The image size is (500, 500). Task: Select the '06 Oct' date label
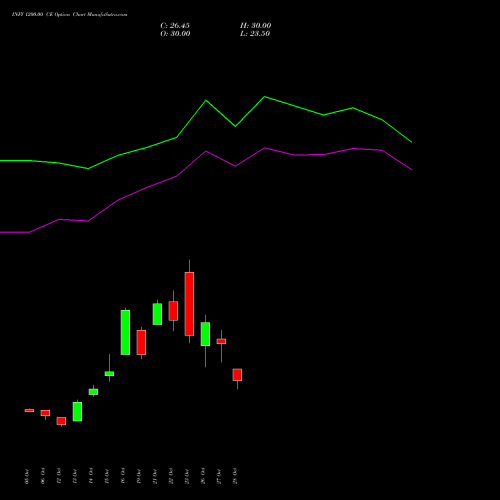pyautogui.click(x=43, y=476)
